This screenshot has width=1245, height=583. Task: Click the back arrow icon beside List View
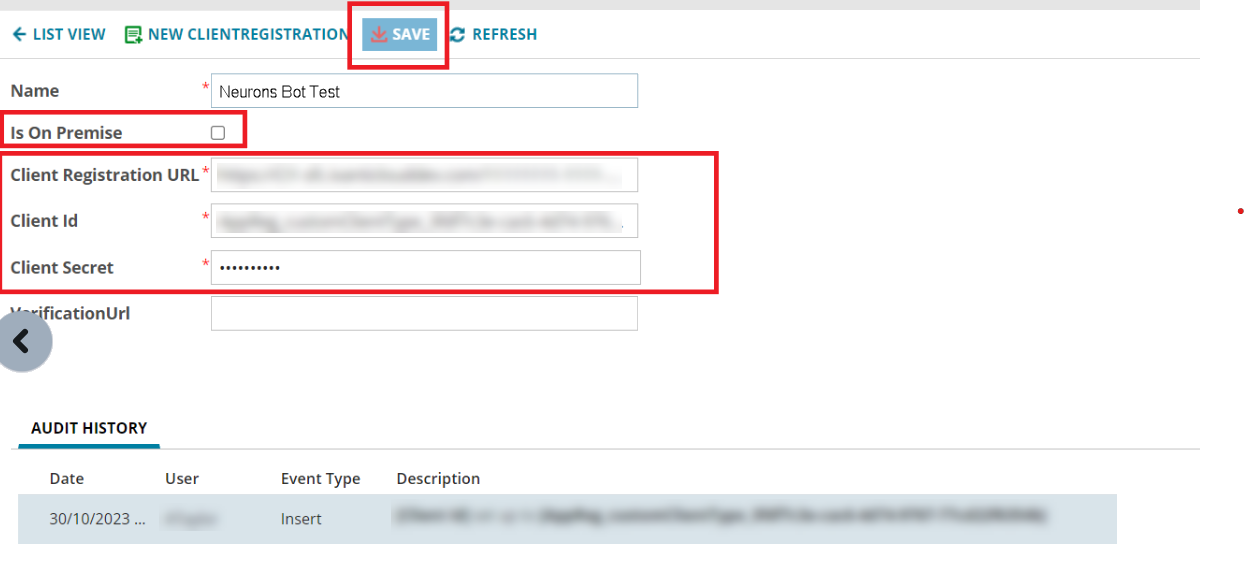click(x=19, y=34)
